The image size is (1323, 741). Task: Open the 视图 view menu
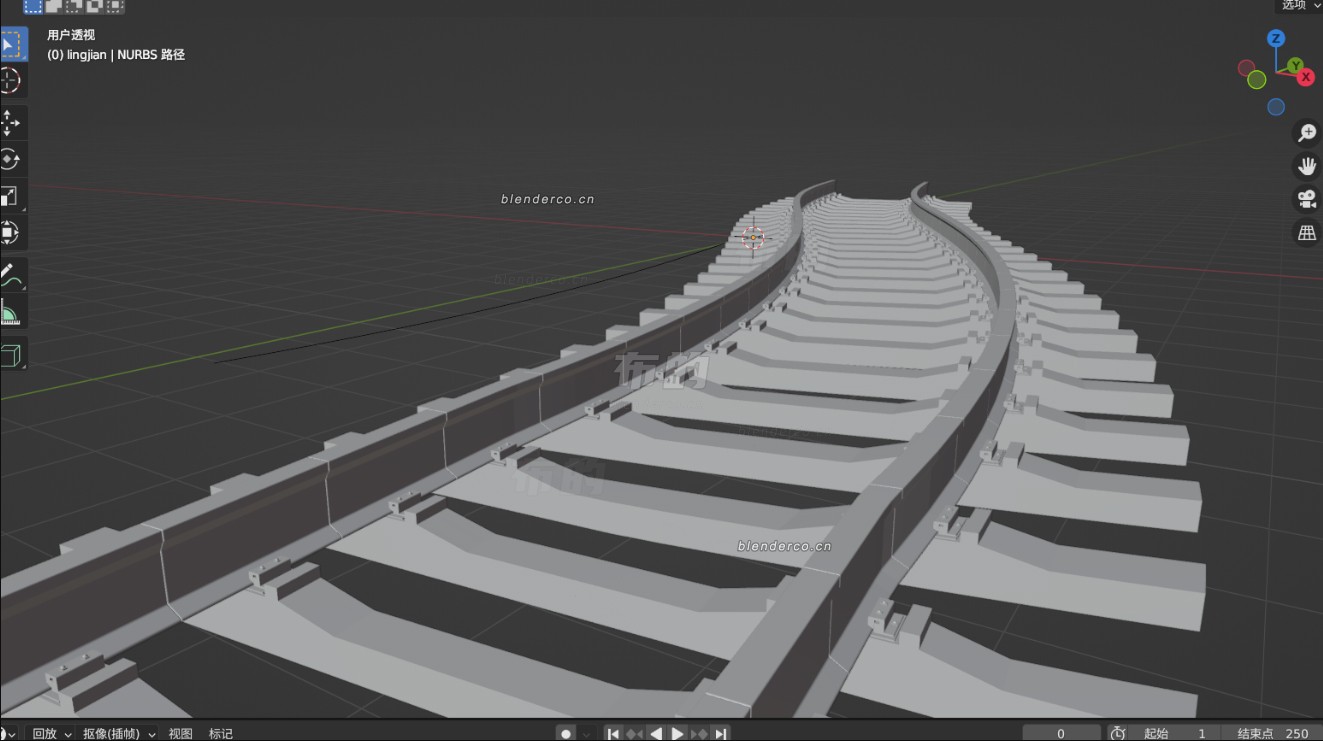point(180,733)
